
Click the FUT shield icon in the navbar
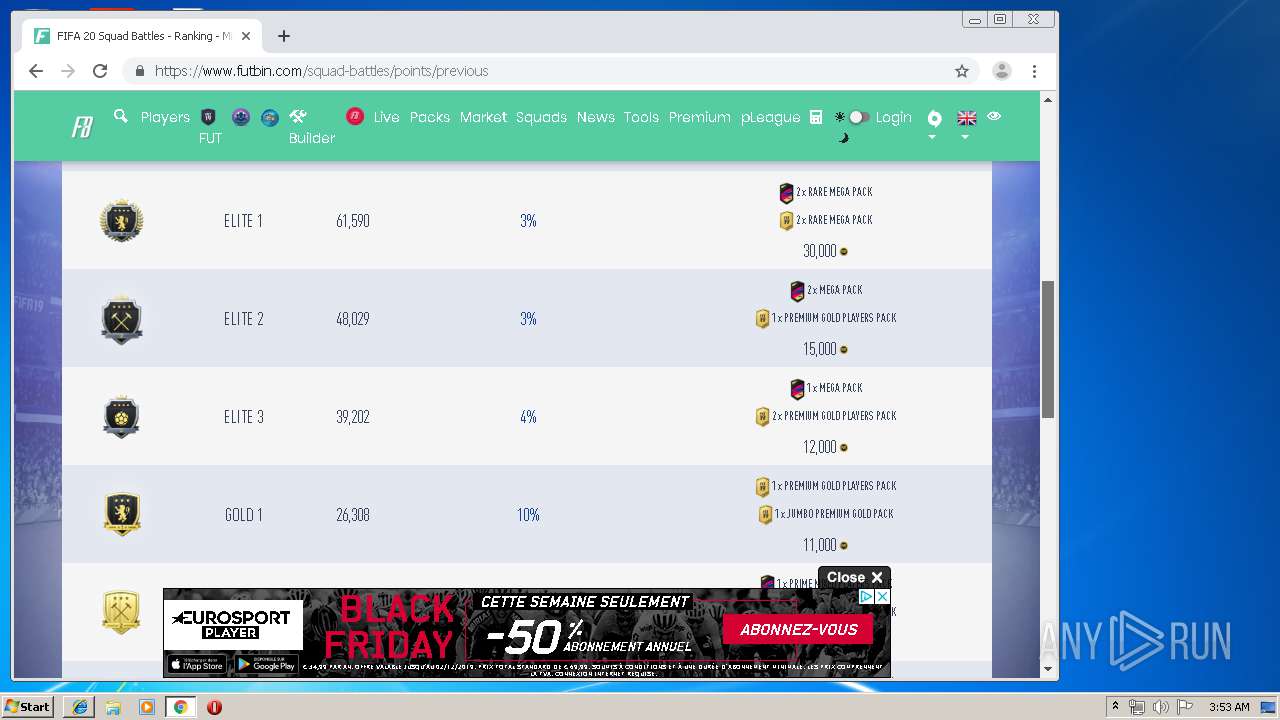[x=209, y=117]
